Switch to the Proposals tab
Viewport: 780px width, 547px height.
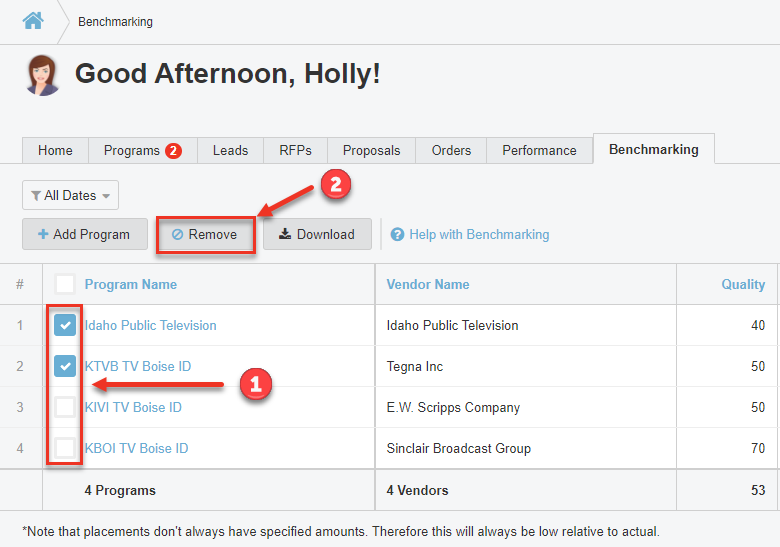click(371, 151)
